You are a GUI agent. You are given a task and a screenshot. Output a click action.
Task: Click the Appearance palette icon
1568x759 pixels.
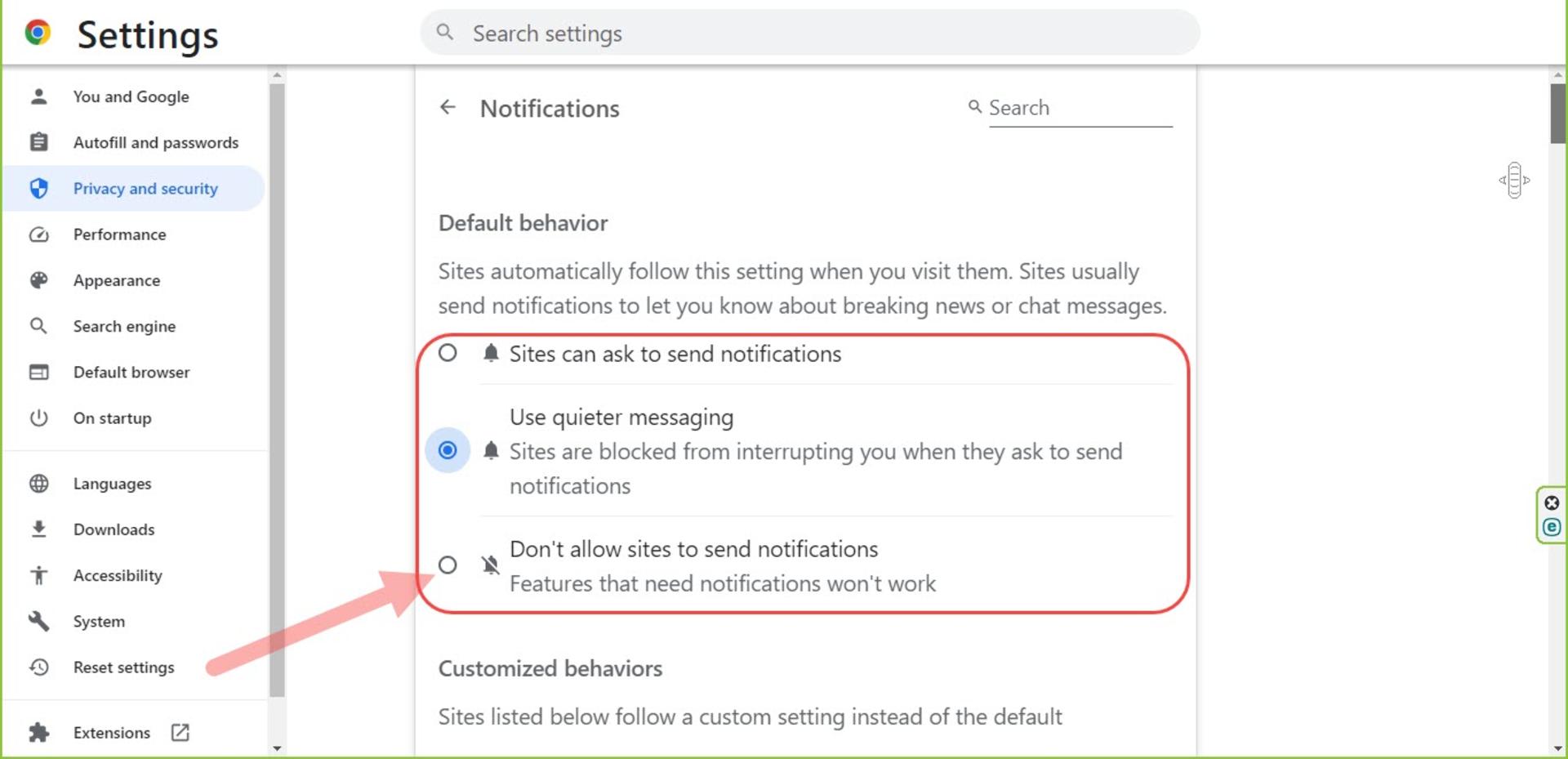38,280
